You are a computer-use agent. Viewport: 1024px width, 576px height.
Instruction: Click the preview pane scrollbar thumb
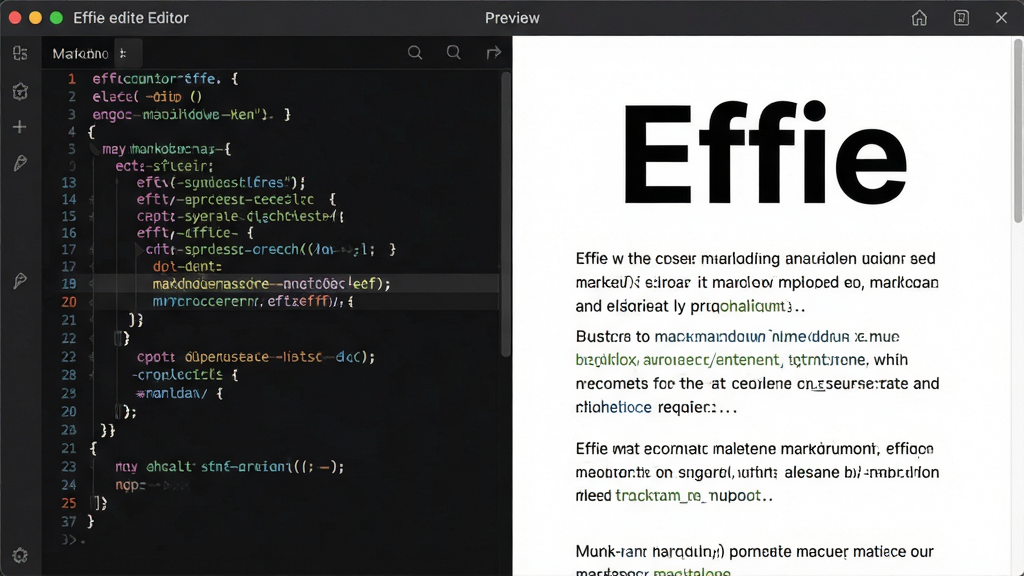pos(1017,131)
